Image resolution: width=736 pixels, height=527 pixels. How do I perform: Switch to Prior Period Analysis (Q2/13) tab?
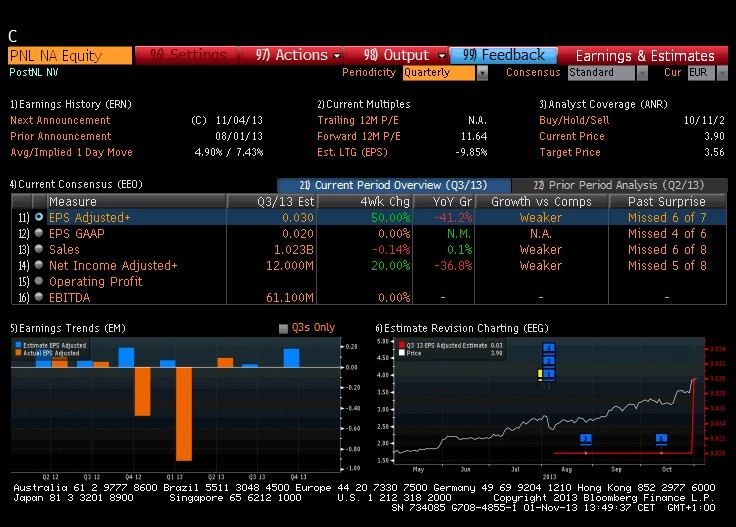tap(619, 185)
